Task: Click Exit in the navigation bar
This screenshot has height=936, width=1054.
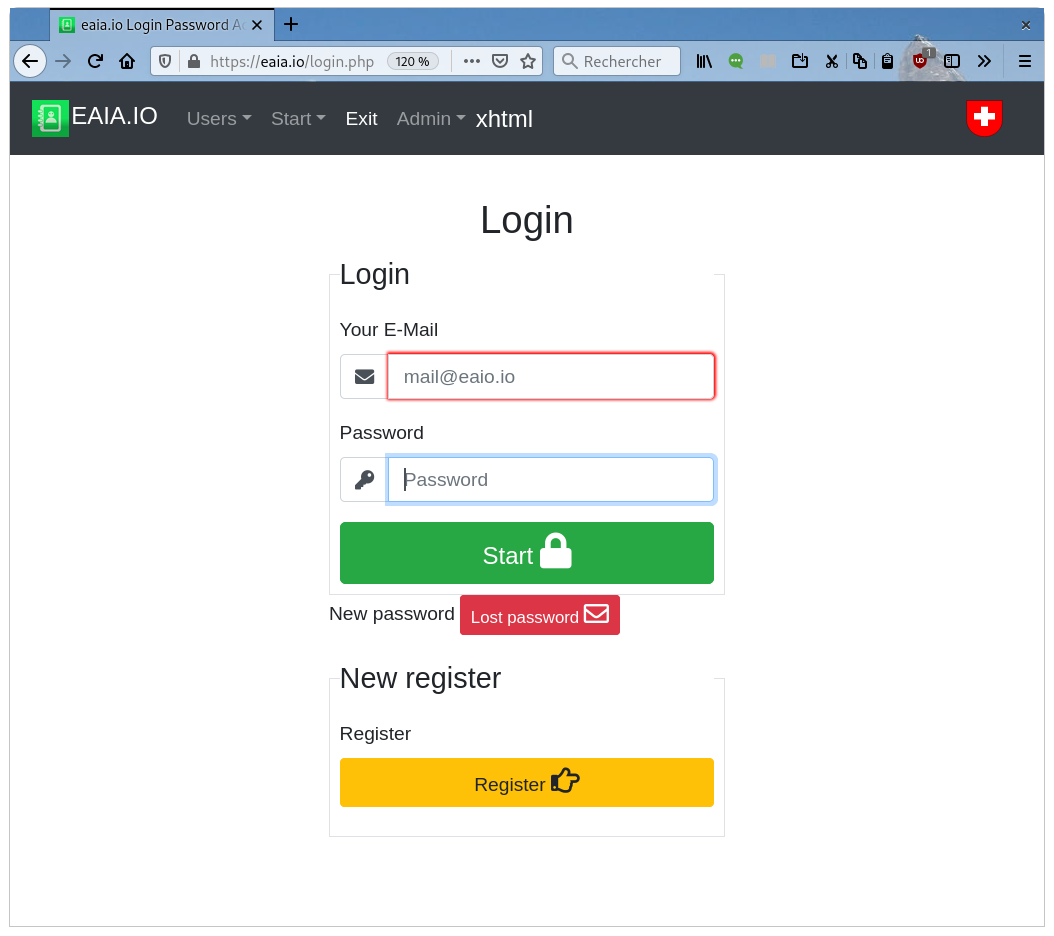Action: tap(361, 119)
